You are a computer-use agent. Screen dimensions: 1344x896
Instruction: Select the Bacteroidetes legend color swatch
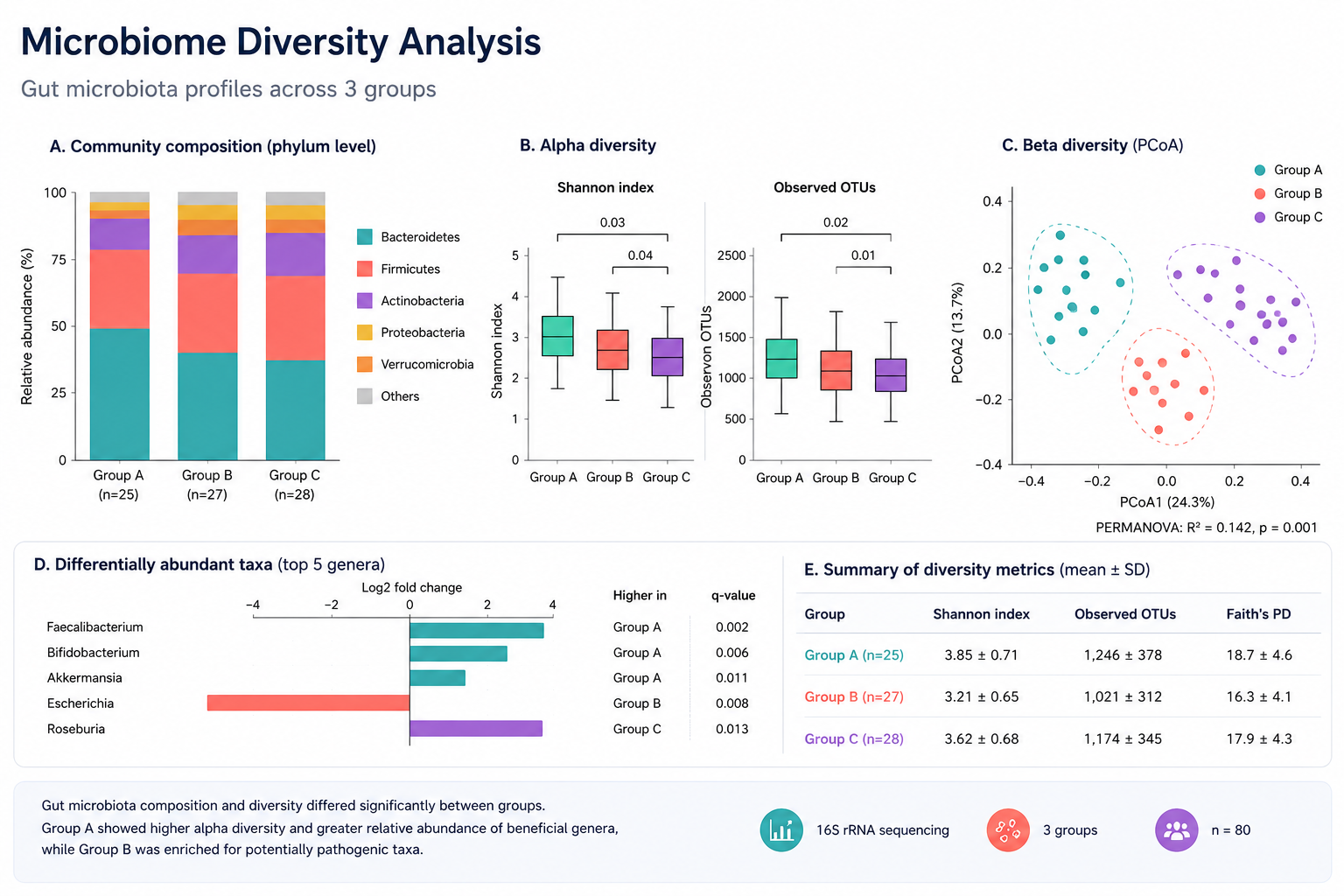[365, 237]
